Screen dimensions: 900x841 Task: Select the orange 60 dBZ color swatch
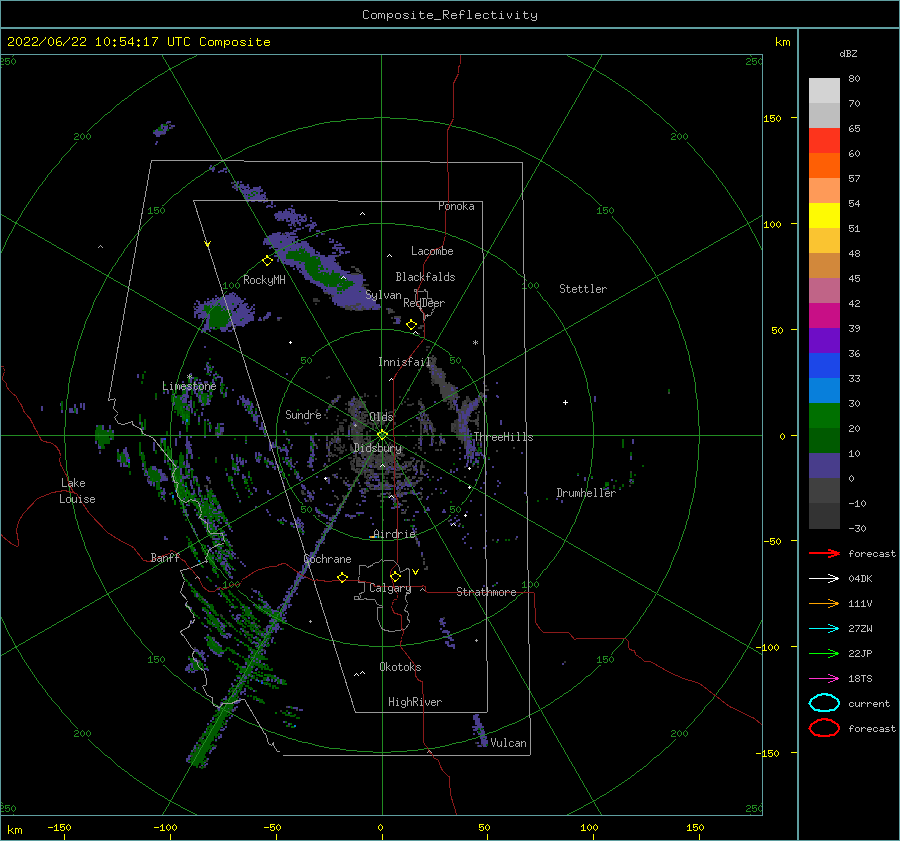tap(824, 165)
